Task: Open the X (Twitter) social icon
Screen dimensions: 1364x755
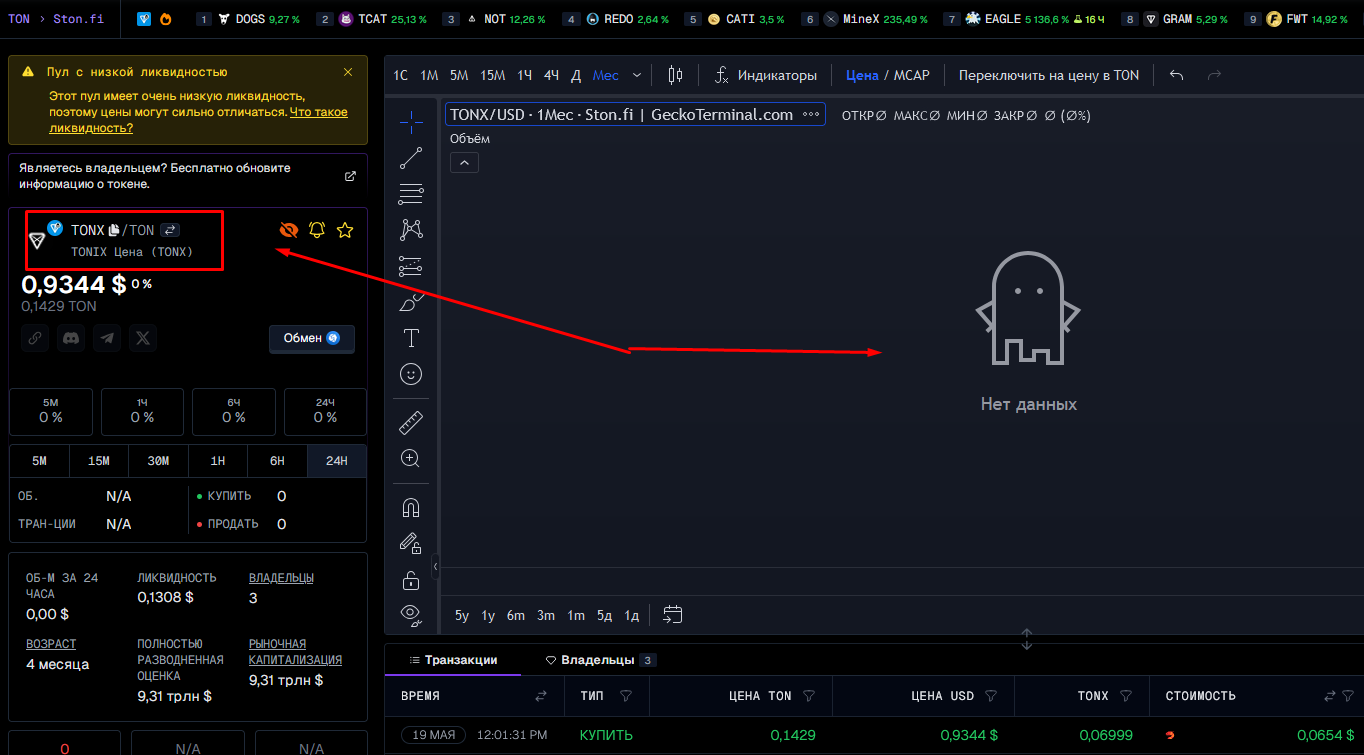Action: [143, 338]
